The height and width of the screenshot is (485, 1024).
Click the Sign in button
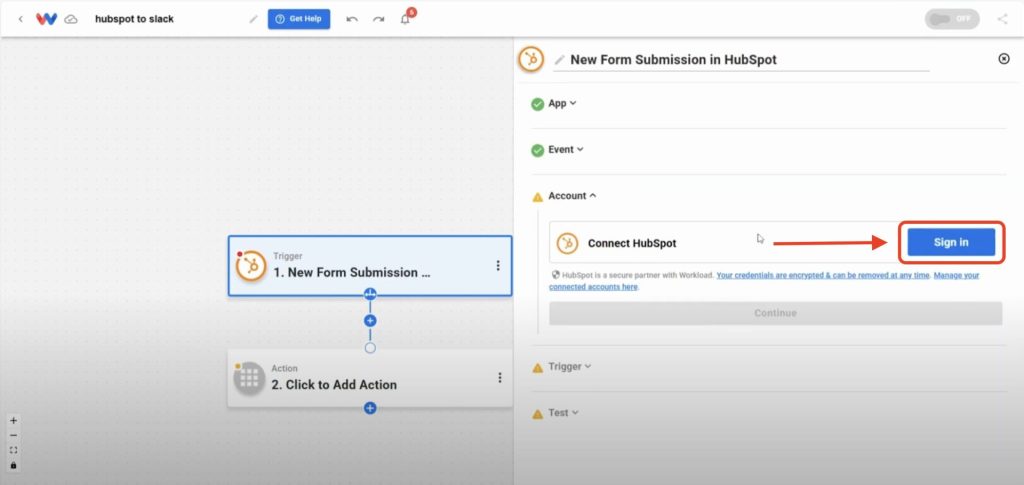pos(951,242)
